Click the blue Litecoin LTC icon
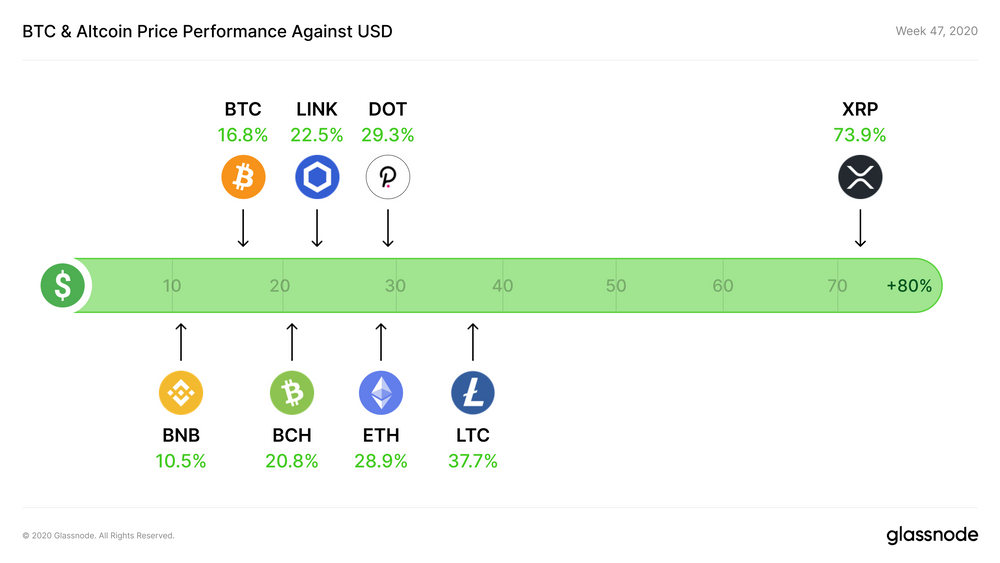Image resolution: width=1000 pixels, height=563 pixels. 473,393
